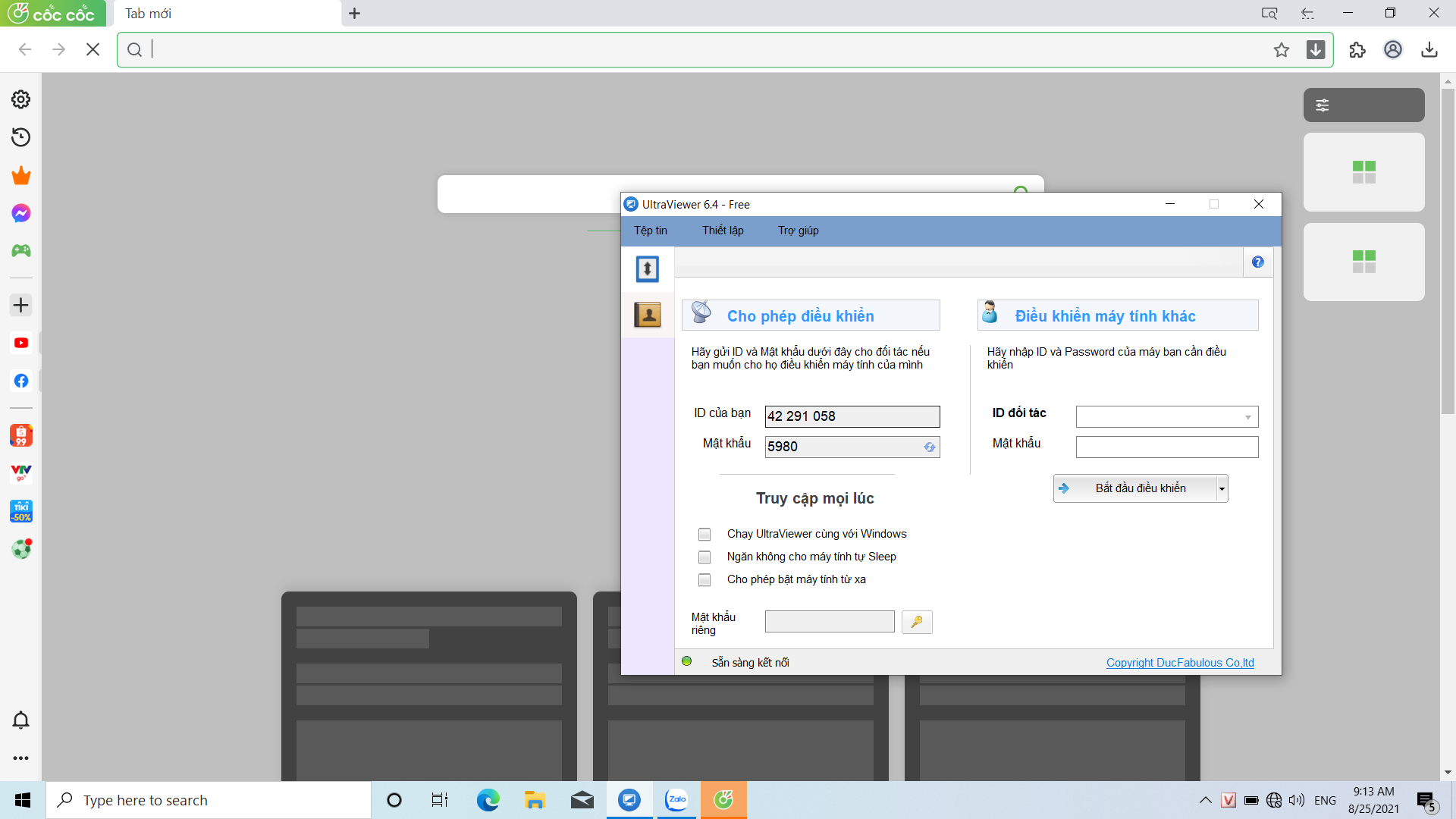The height and width of the screenshot is (819, 1456).
Task: Click the Cốc Cốc download arrow in address bar
Action: pos(1316,50)
